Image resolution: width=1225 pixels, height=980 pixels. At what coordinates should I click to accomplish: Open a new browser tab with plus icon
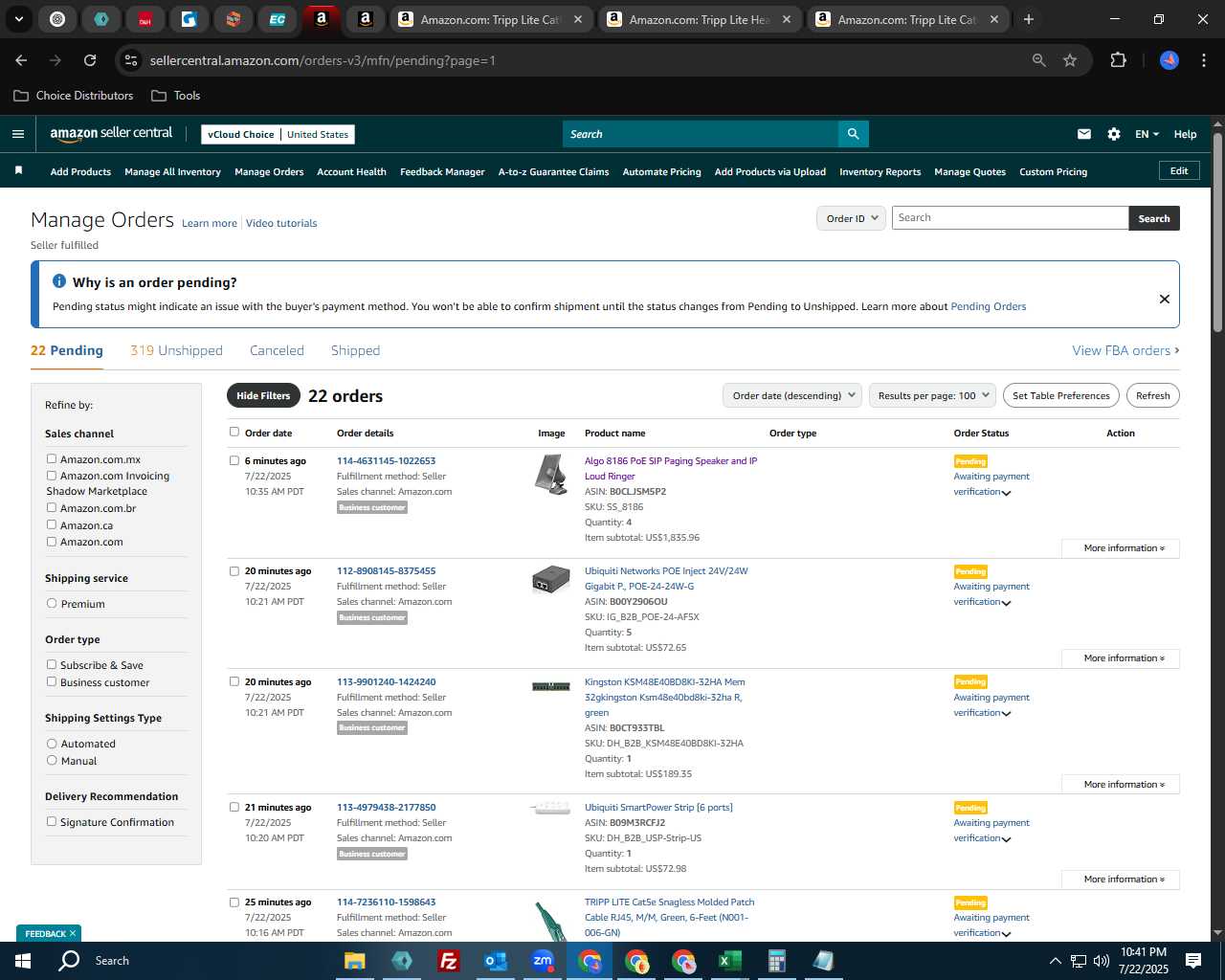(1029, 19)
